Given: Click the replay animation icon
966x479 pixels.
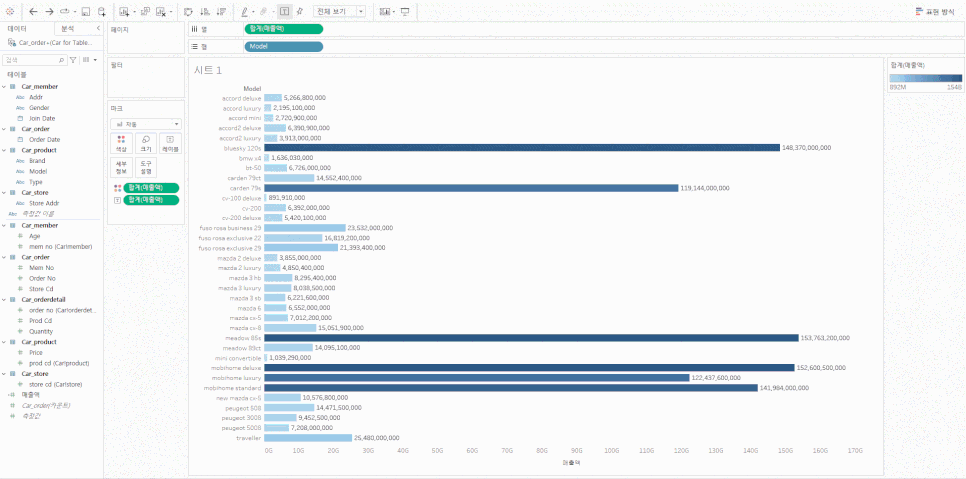Looking at the screenshot, I should coord(64,12).
